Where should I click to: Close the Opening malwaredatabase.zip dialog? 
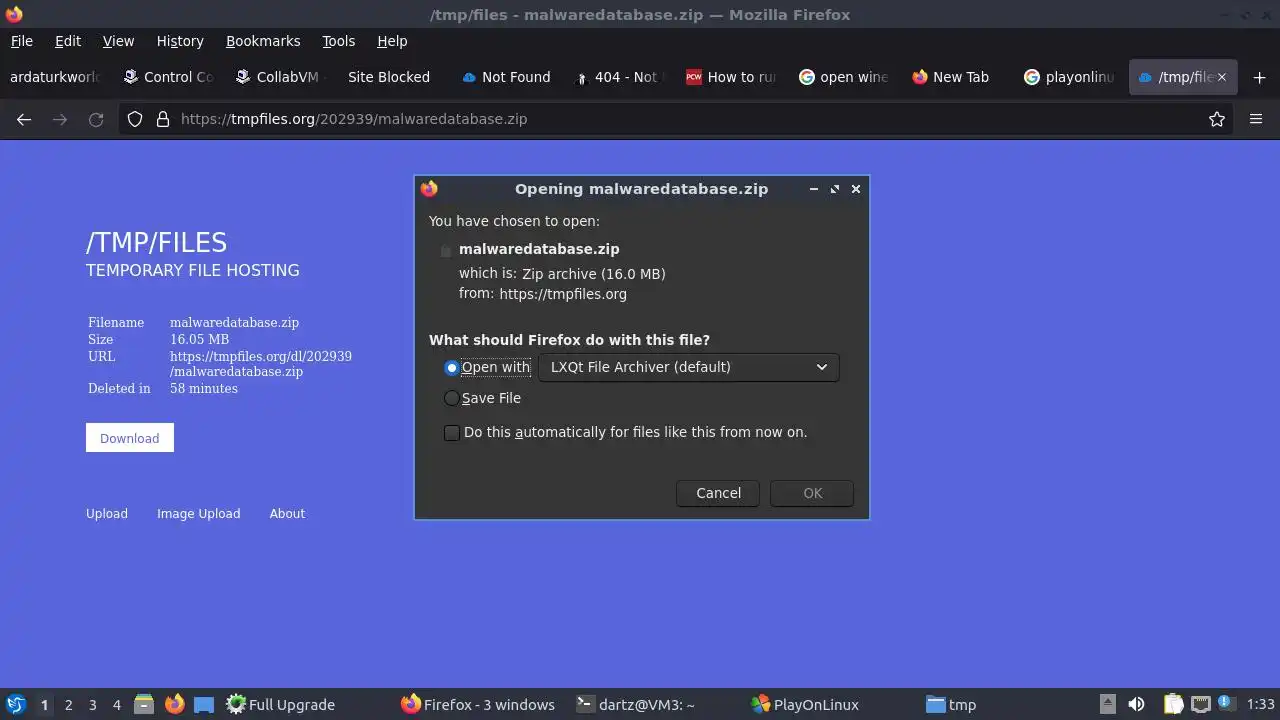pos(856,188)
